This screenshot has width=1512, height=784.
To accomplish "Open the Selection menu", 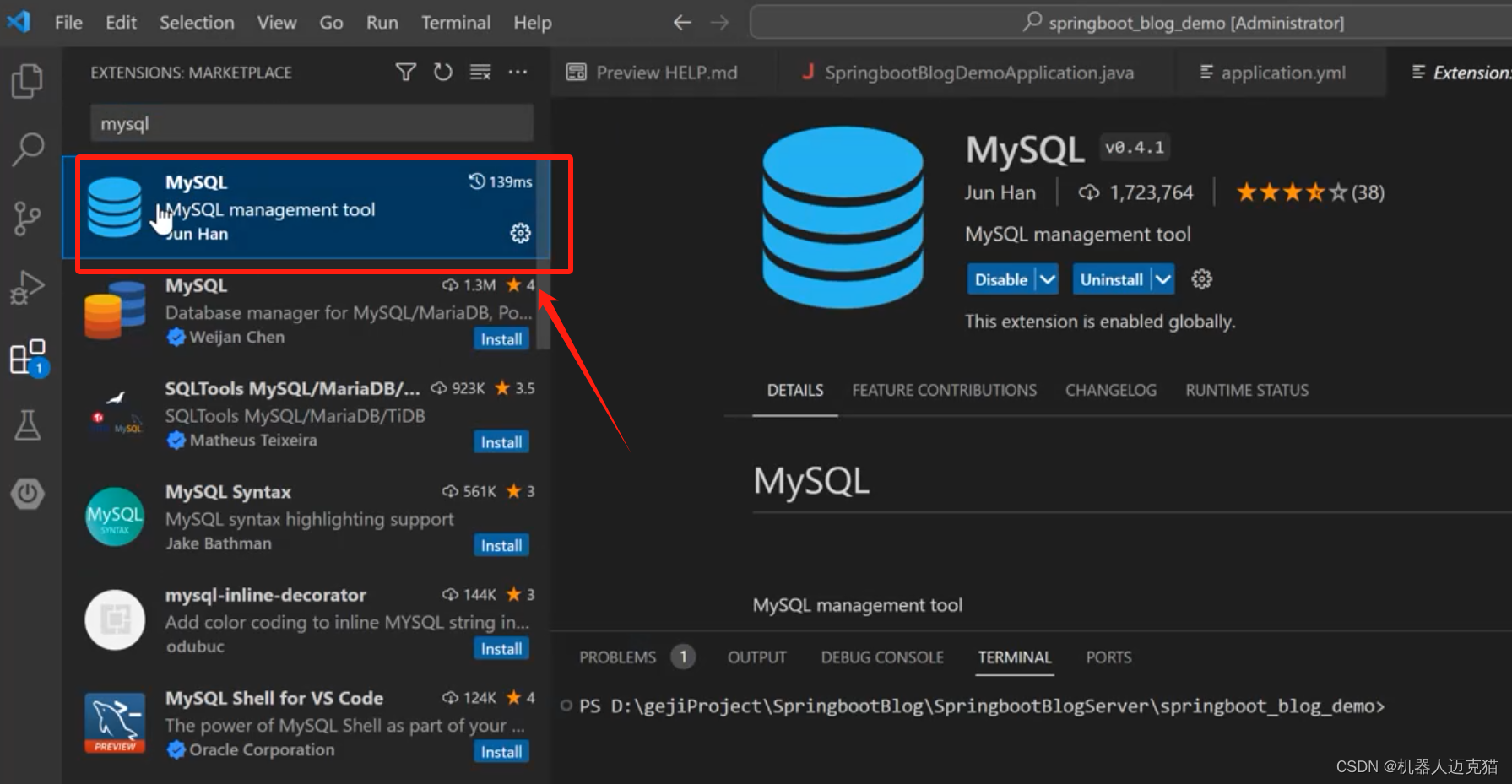I will coord(197,23).
